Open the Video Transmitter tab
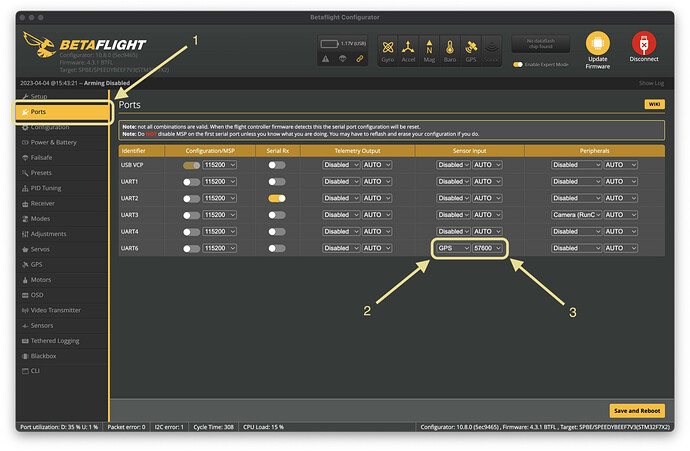Screen dimensions: 690x451 click(62, 310)
